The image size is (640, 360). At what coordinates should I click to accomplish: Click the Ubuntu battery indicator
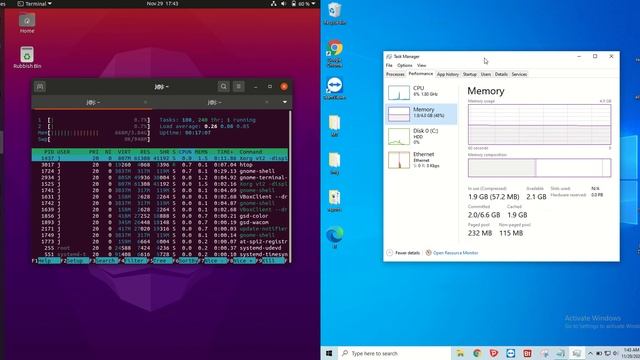300,4
